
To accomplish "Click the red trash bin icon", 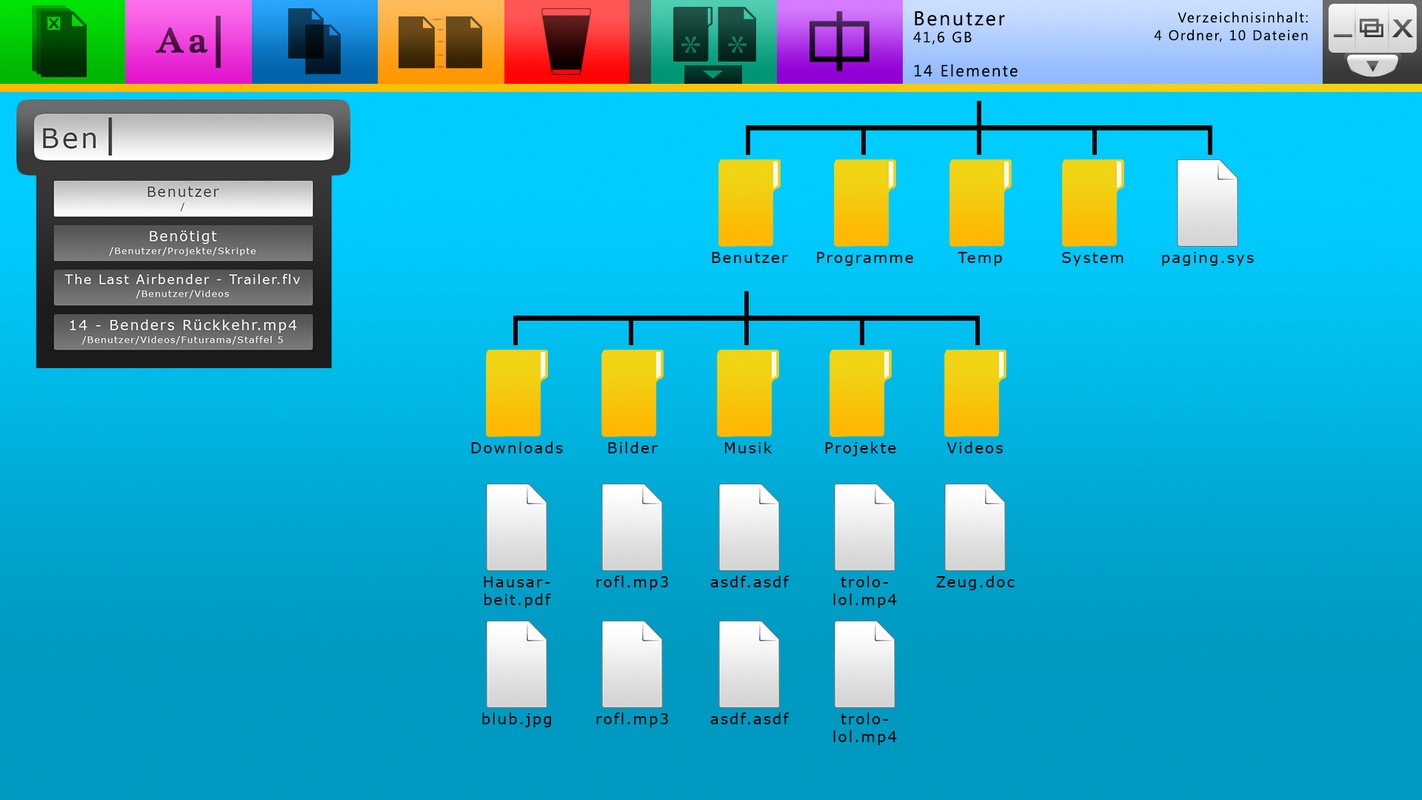I will (566, 42).
